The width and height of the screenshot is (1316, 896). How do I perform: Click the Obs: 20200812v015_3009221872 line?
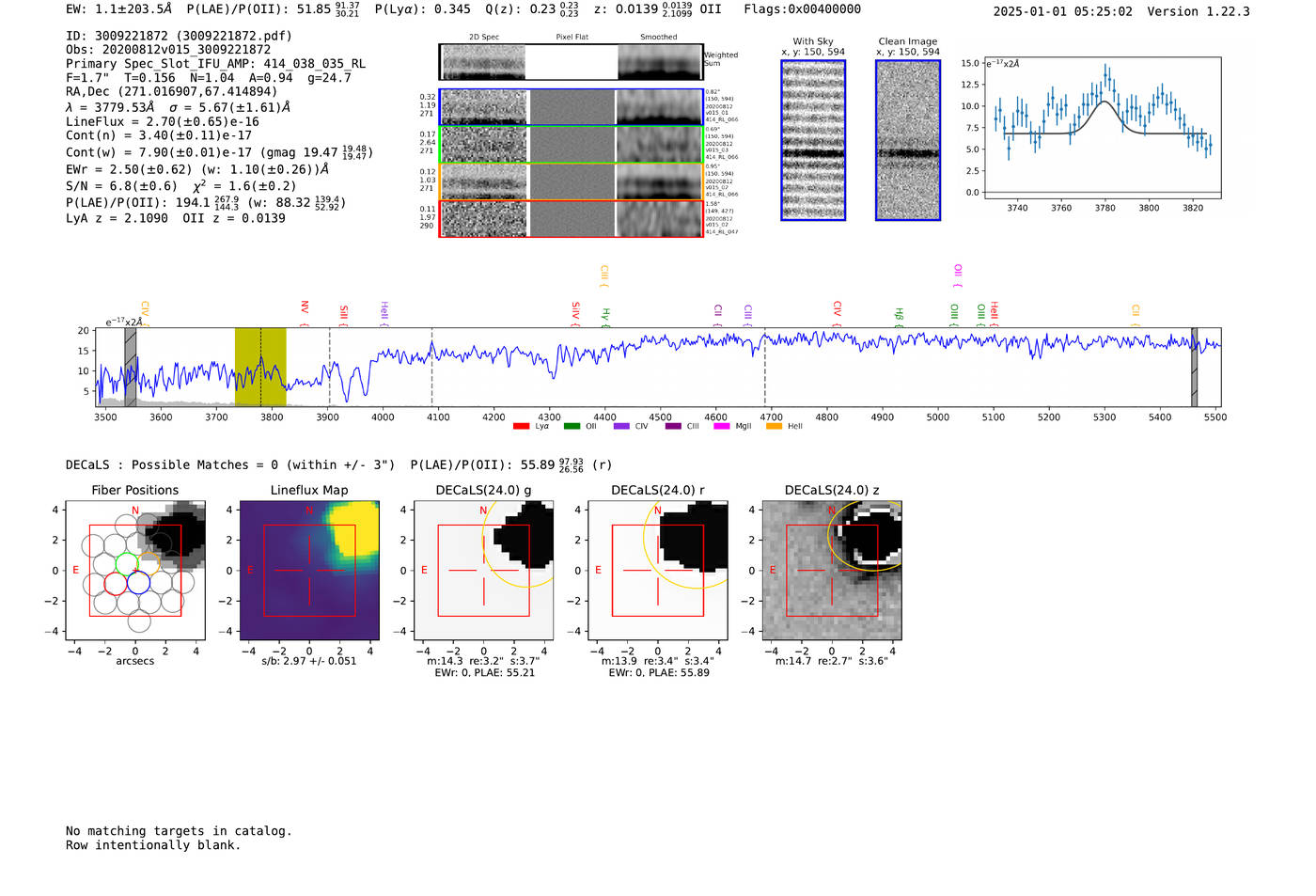(x=168, y=49)
